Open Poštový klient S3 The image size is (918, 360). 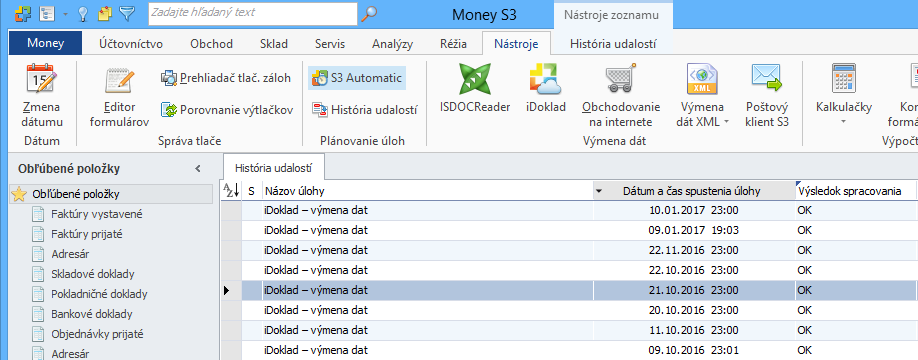pyautogui.click(x=768, y=96)
